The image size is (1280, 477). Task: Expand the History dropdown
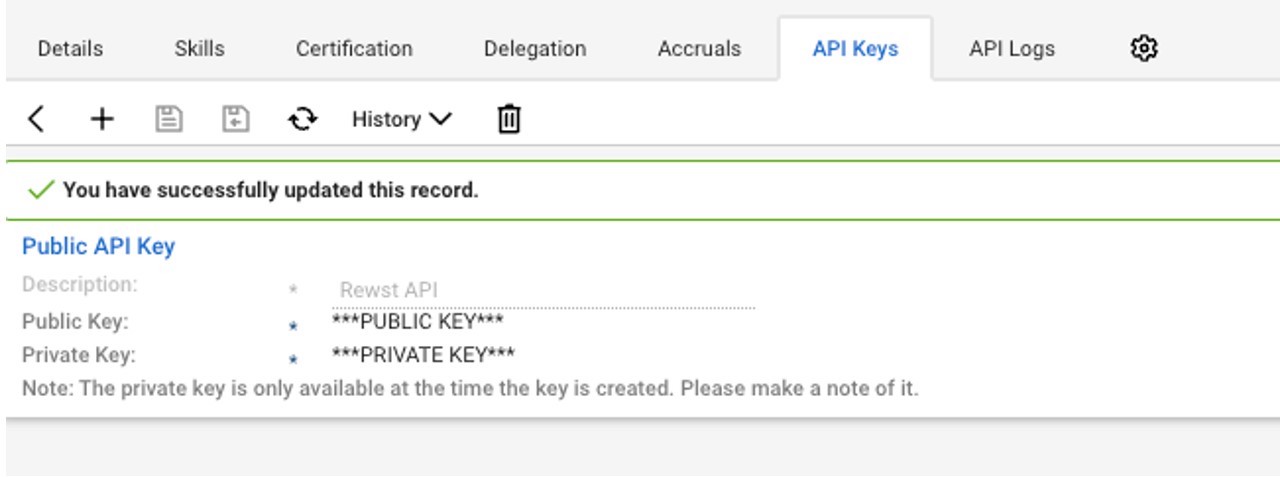click(401, 120)
